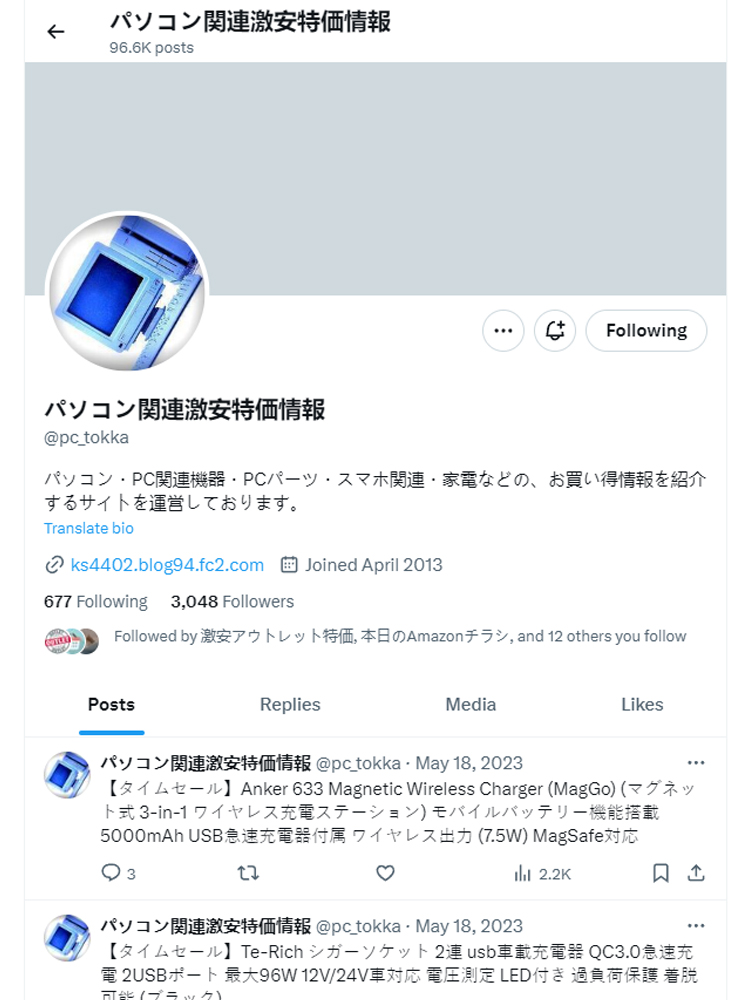Open the Likes tab
Viewport: 750px width, 1000px height.
pos(642,705)
